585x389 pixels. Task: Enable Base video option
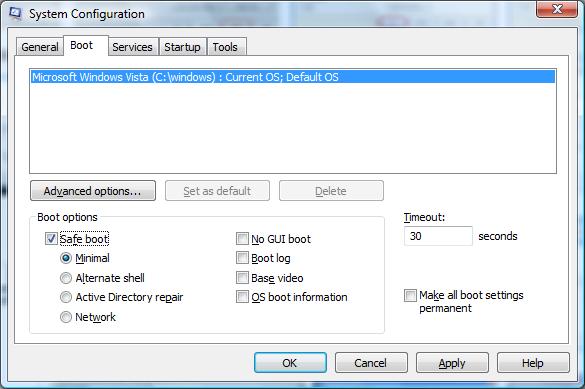242,277
